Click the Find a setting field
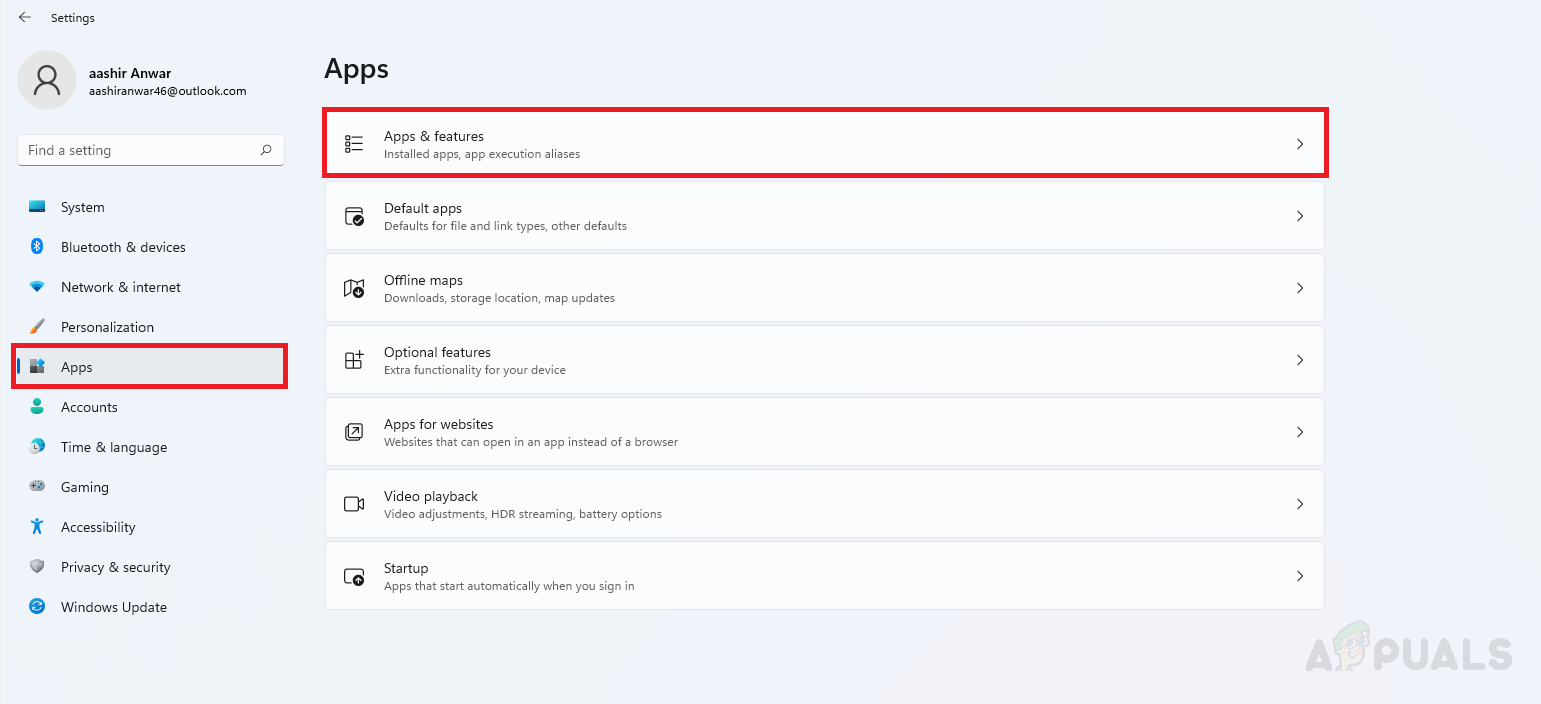 (x=140, y=150)
